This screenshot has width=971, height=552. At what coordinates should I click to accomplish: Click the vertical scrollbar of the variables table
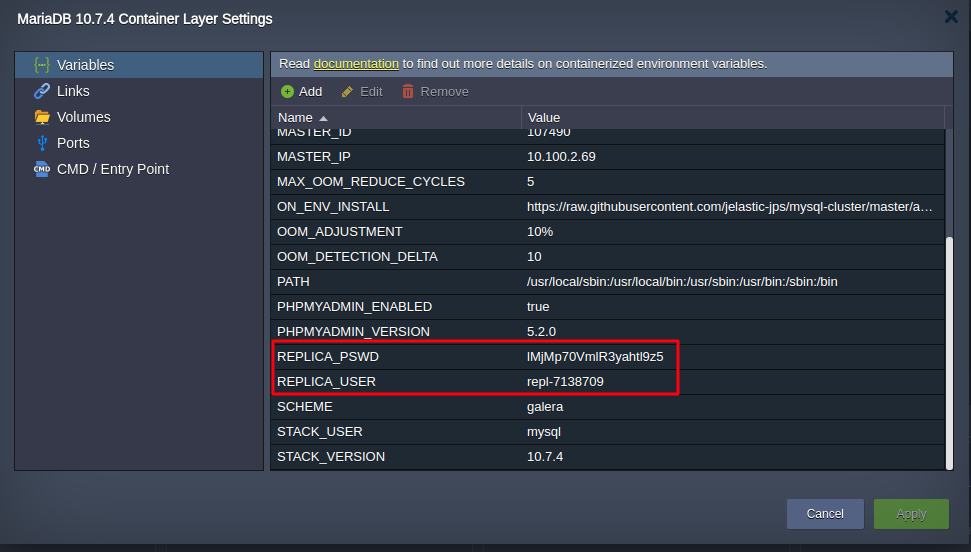(949, 353)
